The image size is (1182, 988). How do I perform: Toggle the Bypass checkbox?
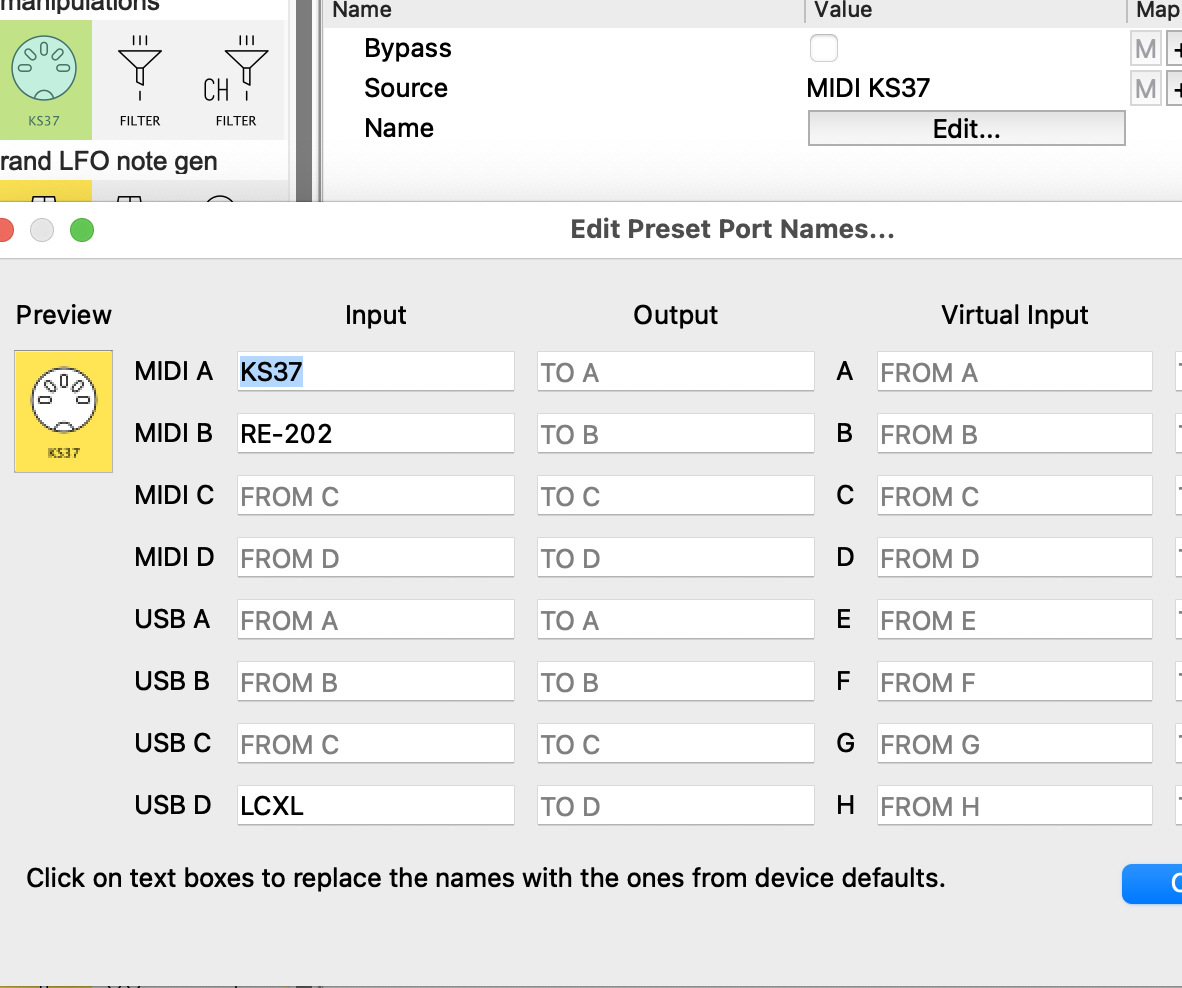(x=824, y=48)
